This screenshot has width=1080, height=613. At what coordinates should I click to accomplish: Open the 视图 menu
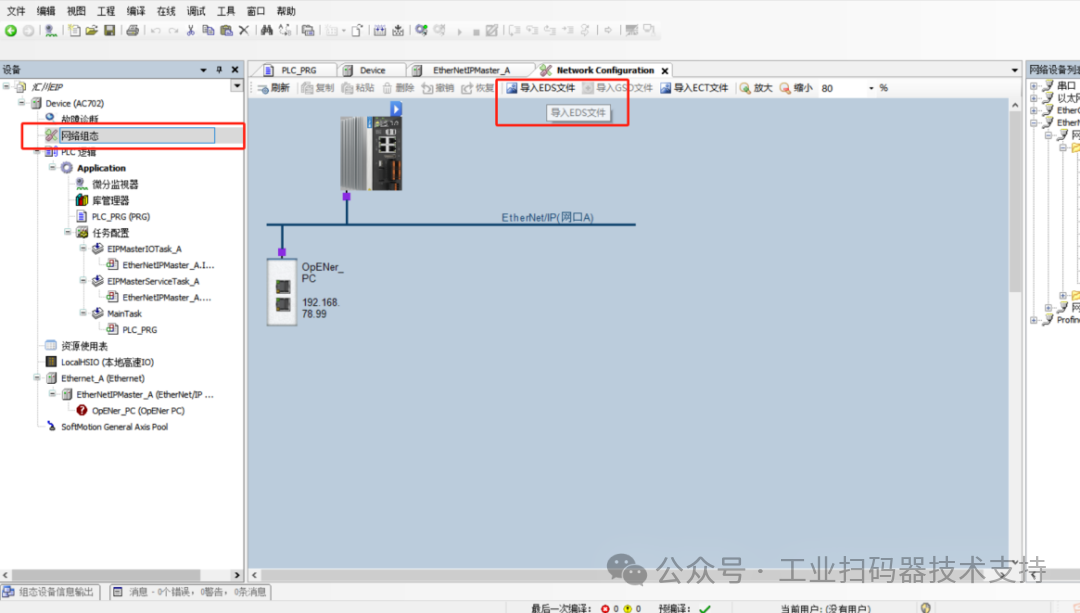tap(76, 11)
